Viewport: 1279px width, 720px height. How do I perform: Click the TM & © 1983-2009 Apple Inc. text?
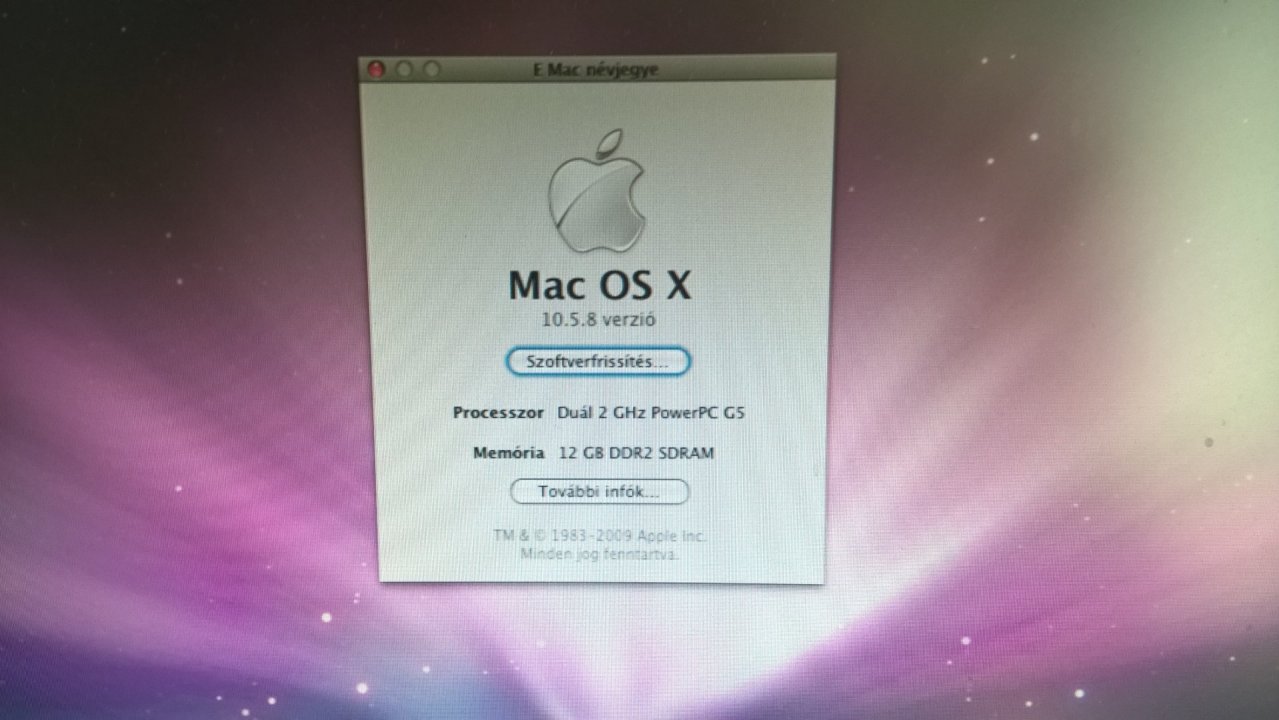(599, 535)
